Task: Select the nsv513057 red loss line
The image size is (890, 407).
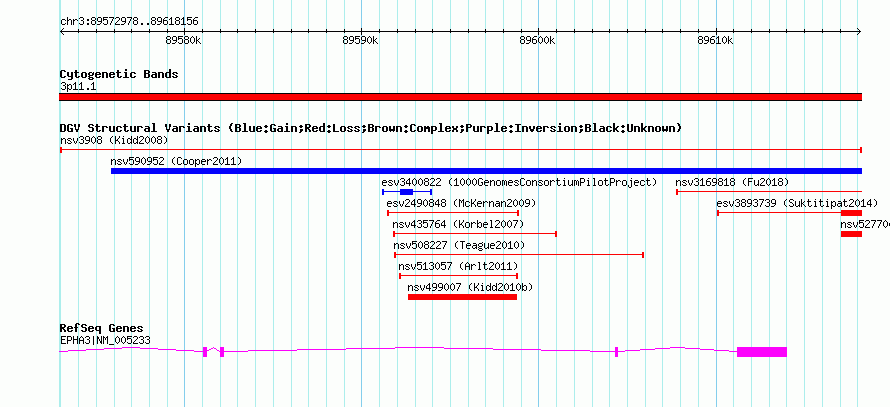Action: [x=459, y=276]
